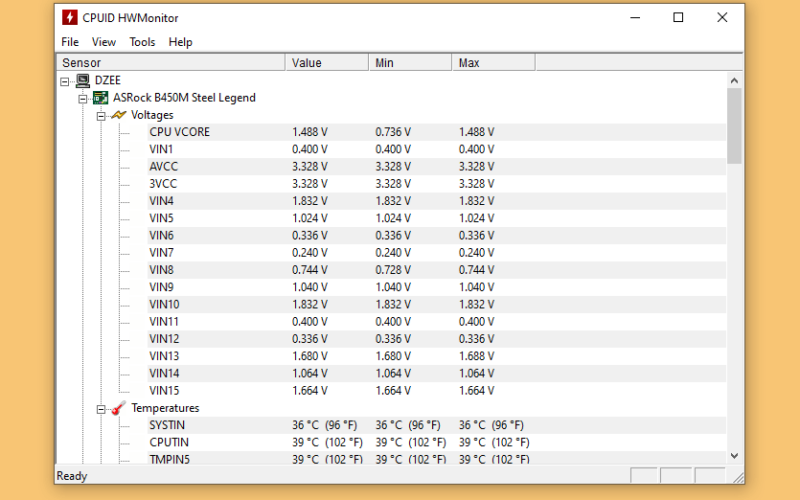Select the VIN15 sensor row
The width and height of the screenshot is (800, 500).
coord(437,390)
